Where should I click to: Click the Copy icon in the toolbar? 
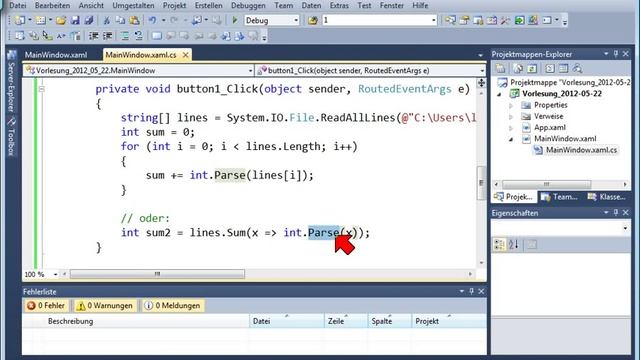(120, 20)
